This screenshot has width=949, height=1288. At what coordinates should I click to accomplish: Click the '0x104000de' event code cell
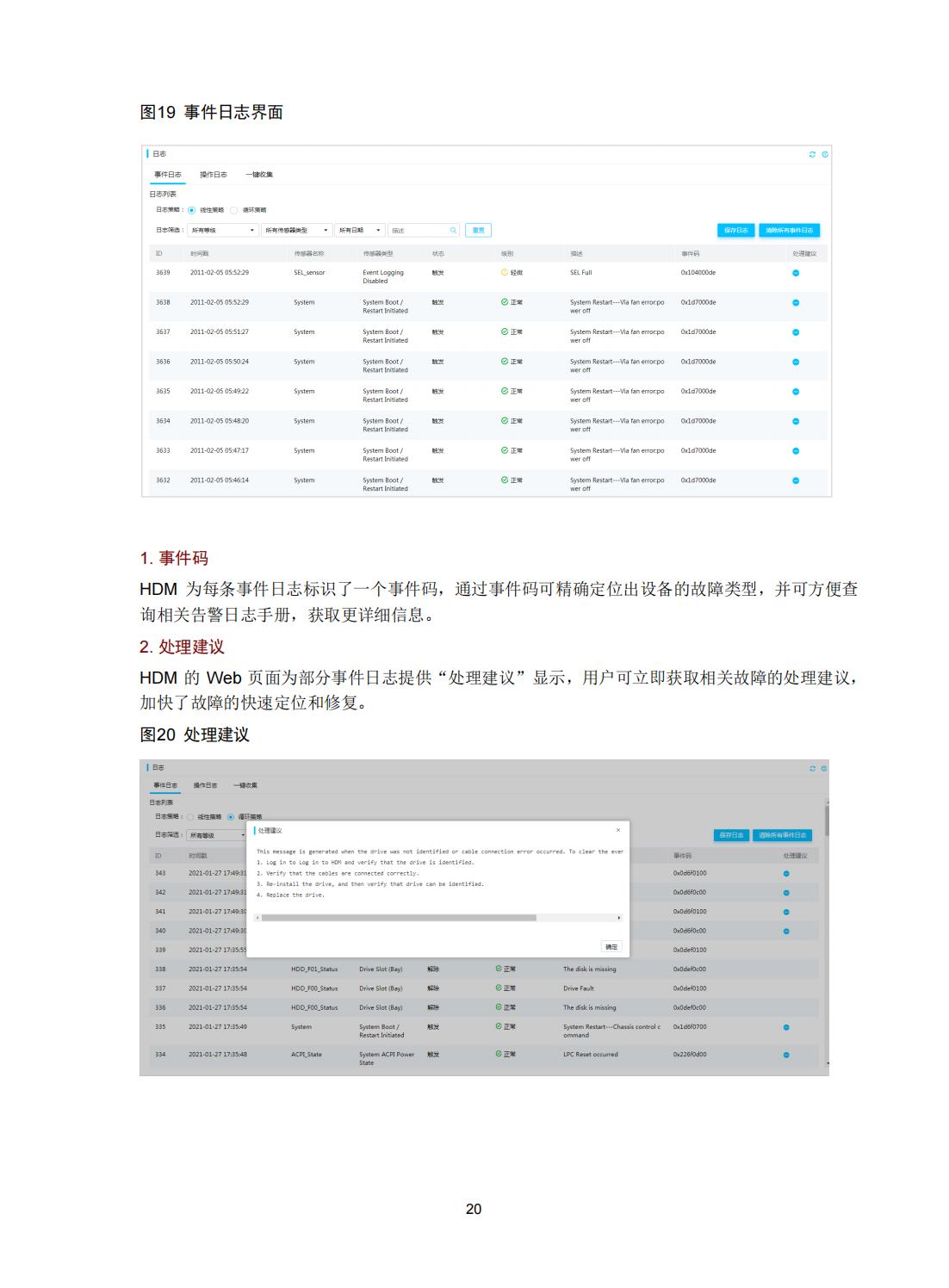pos(698,273)
